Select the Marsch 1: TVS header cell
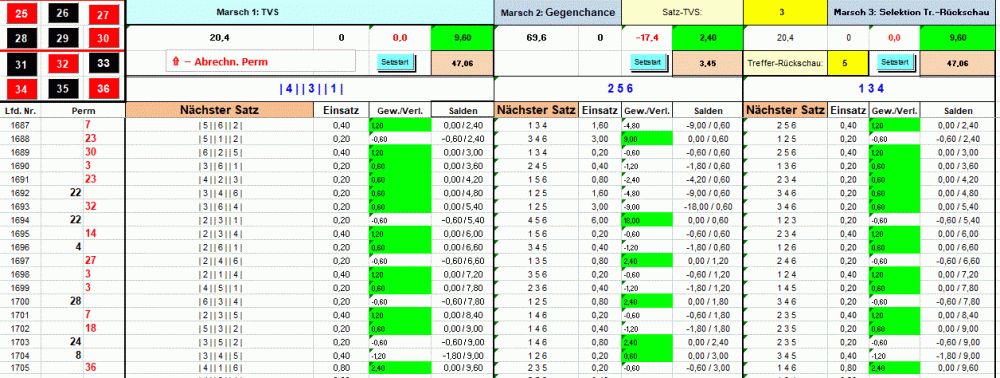This screenshot has height=378, width=1000. [310, 12]
